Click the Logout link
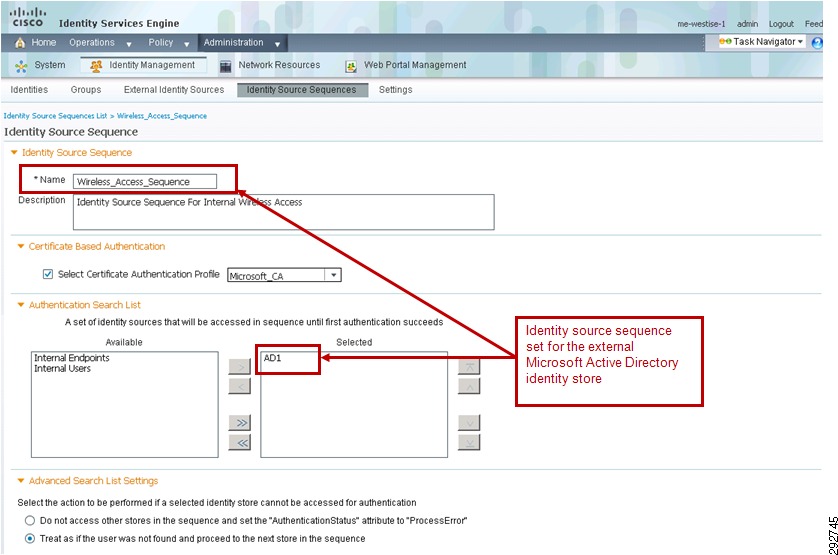 coord(781,24)
